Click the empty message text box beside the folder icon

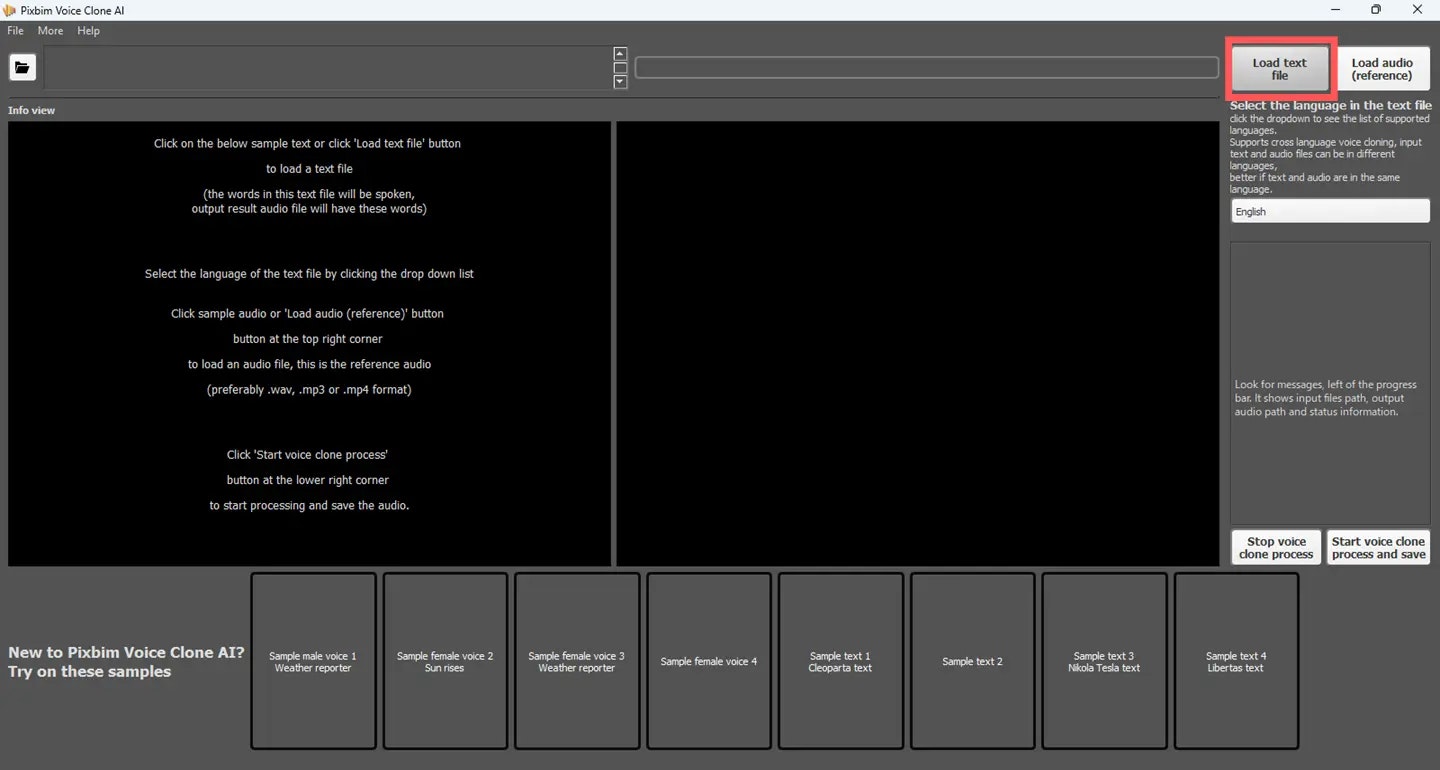pos(327,68)
